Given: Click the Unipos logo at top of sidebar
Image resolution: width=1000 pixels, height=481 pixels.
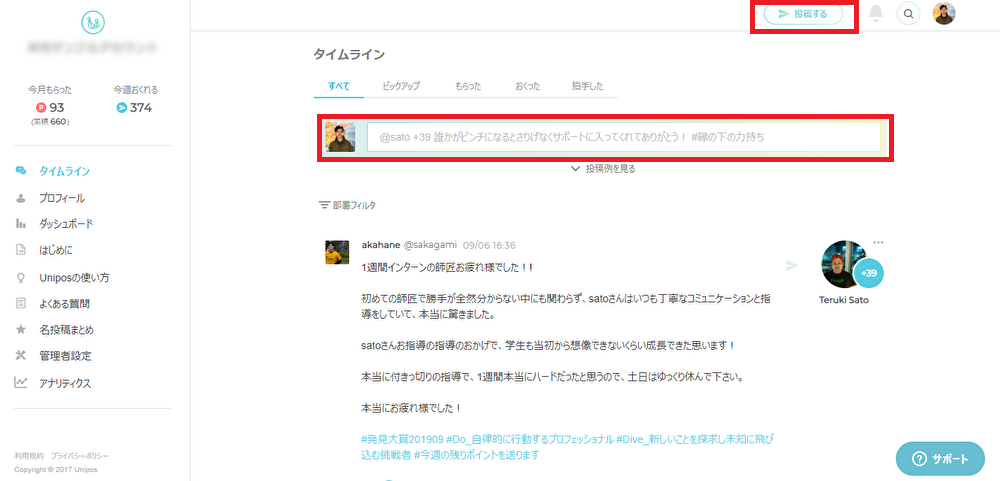Looking at the screenshot, I should tap(93, 23).
